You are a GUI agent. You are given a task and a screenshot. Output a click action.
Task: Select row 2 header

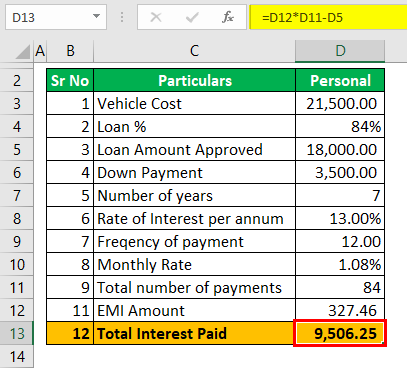pos(17,81)
